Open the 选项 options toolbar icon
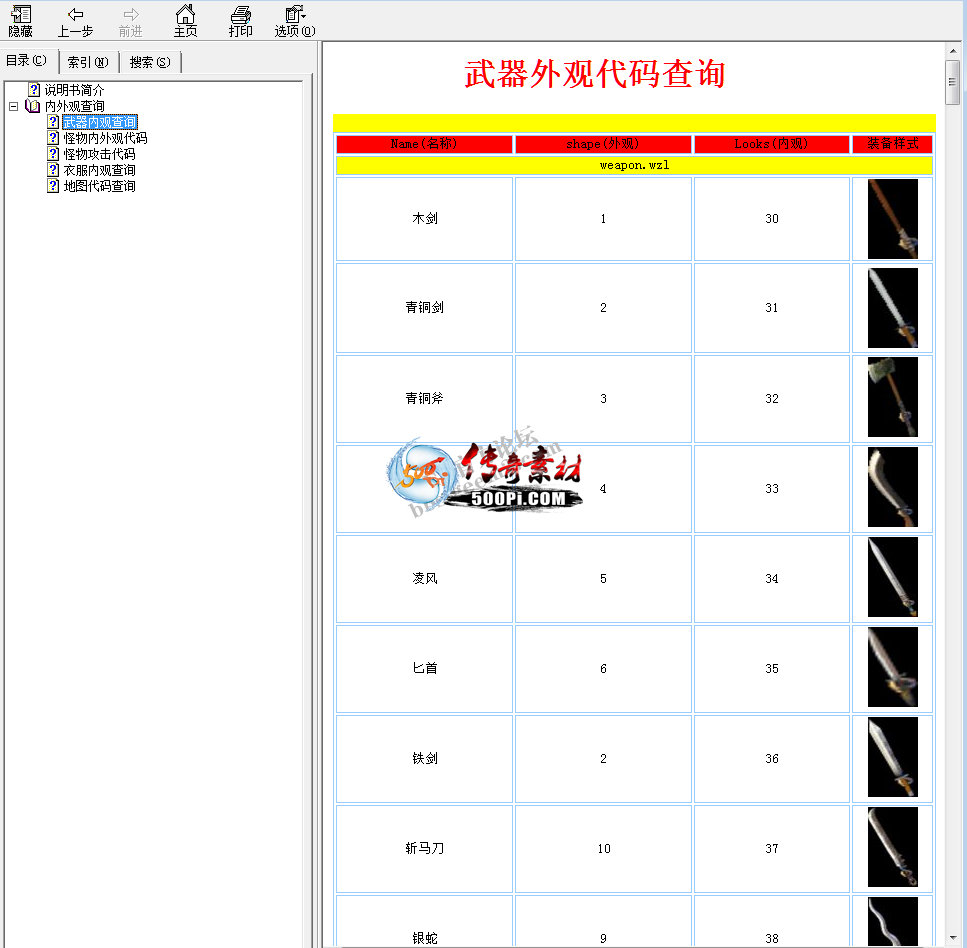The image size is (967, 948). pyautogui.click(x=295, y=22)
